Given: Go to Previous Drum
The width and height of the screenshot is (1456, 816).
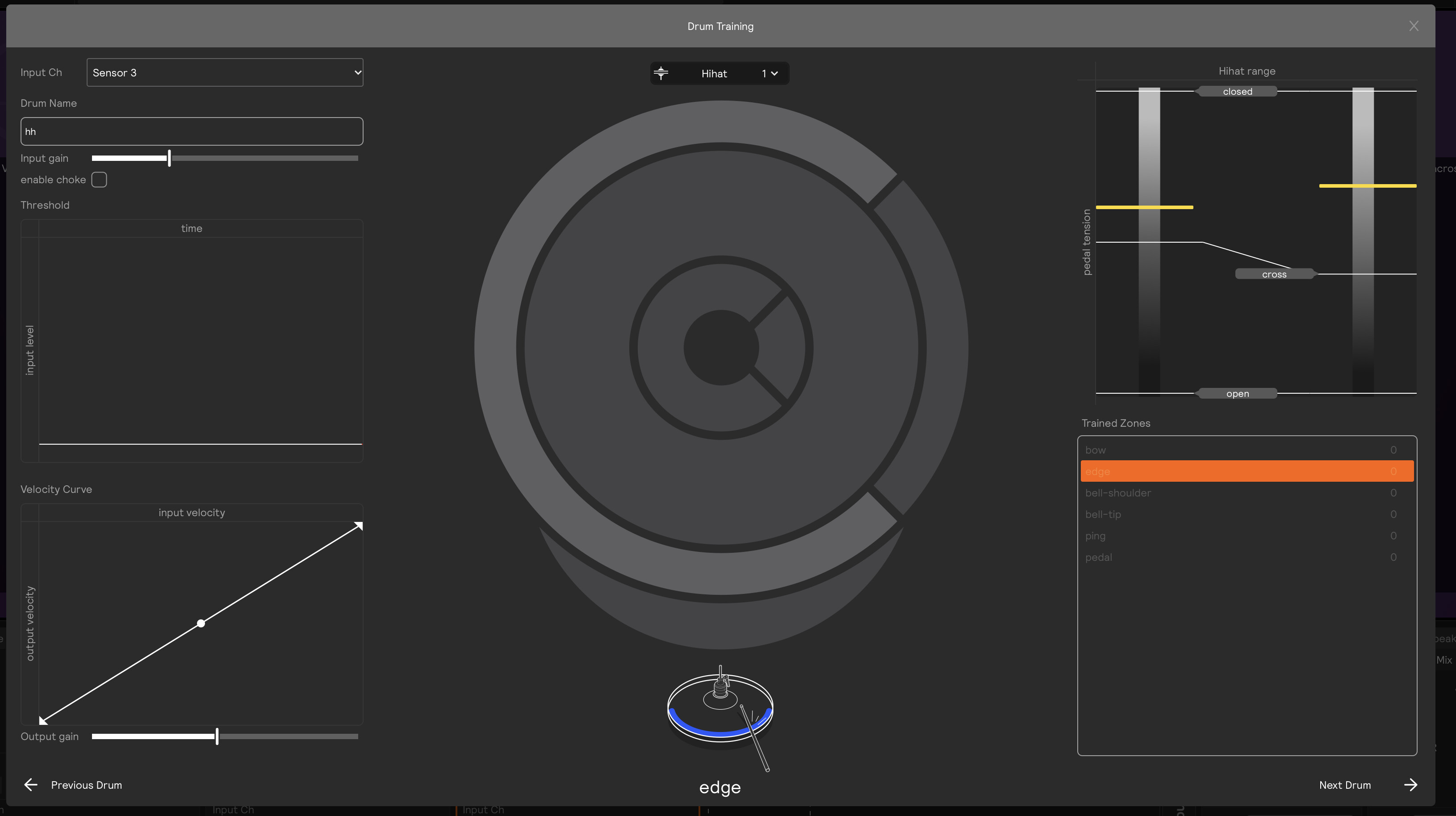Looking at the screenshot, I should (x=86, y=785).
